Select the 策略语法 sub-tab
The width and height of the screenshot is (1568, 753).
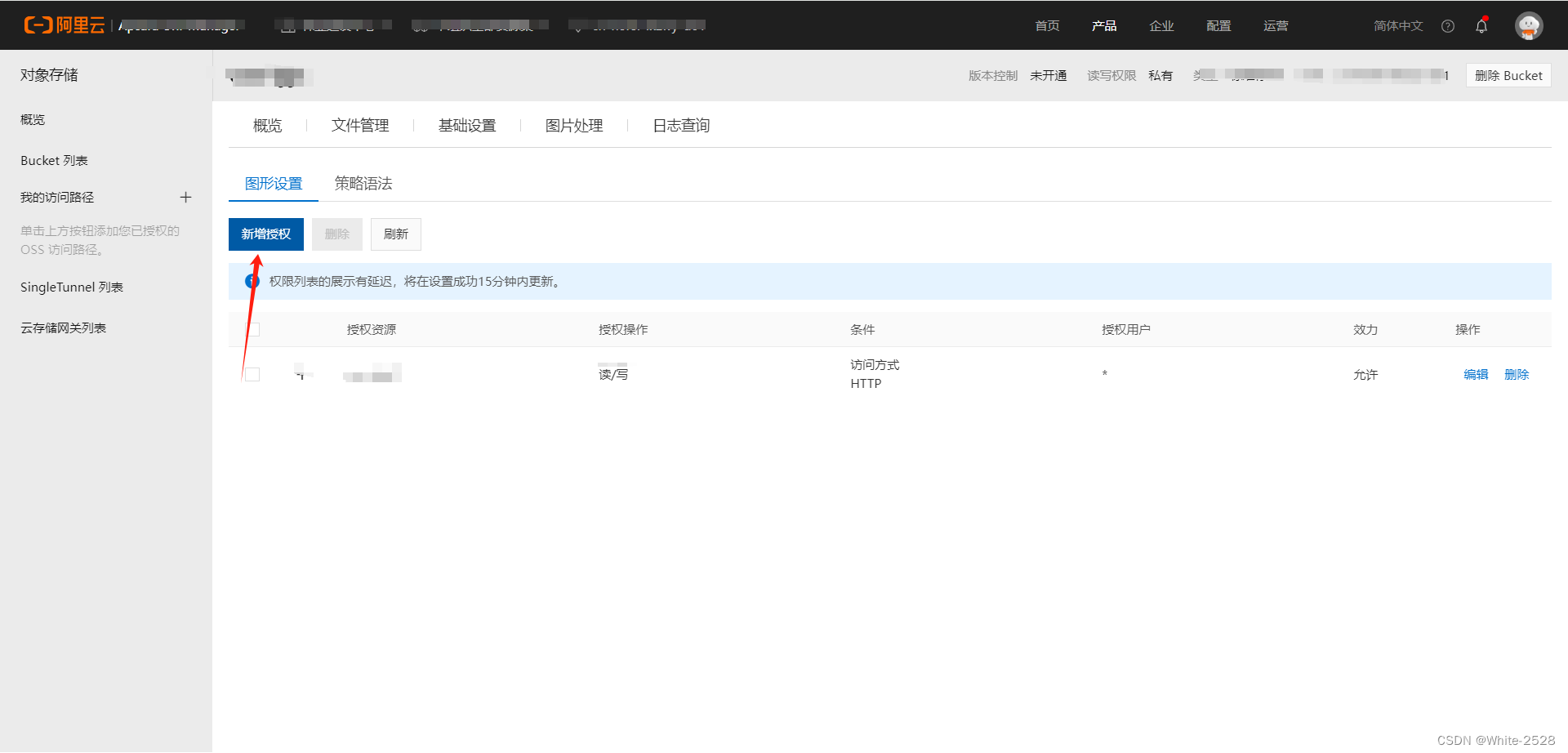click(x=363, y=184)
